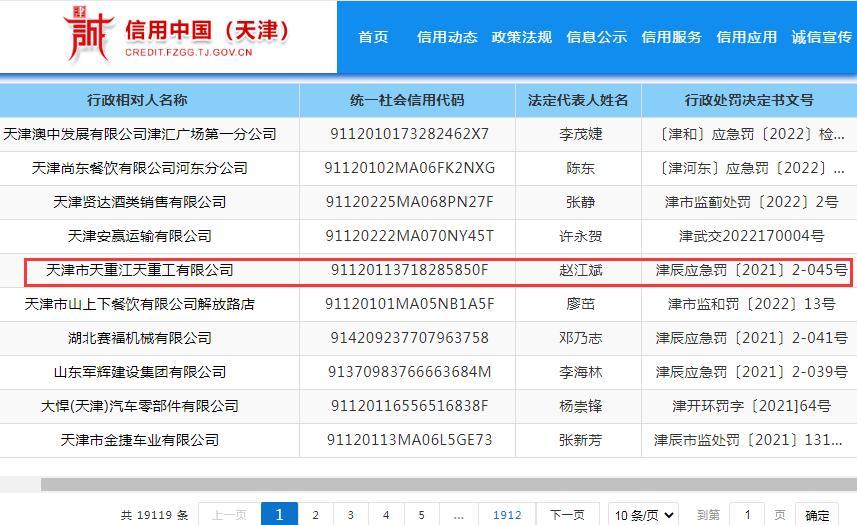This screenshot has width=857, height=525.
Task: Go to page 3 in pagination
Action: 351,515
